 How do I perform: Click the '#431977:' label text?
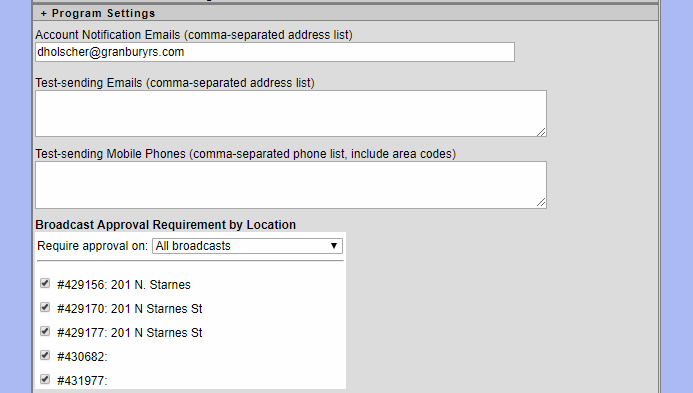click(82, 381)
